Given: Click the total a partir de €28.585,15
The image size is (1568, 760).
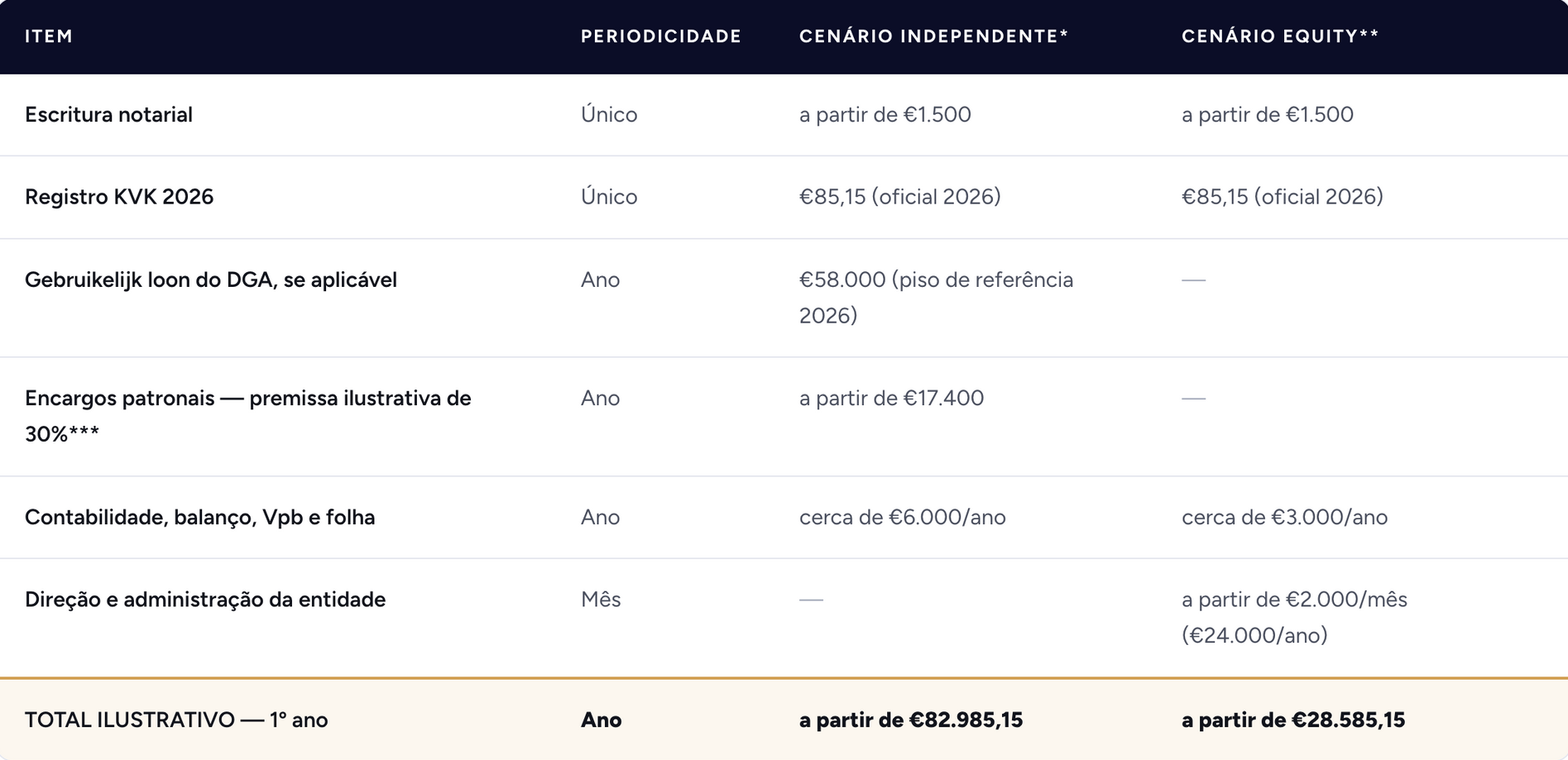Looking at the screenshot, I should click(x=1293, y=720).
